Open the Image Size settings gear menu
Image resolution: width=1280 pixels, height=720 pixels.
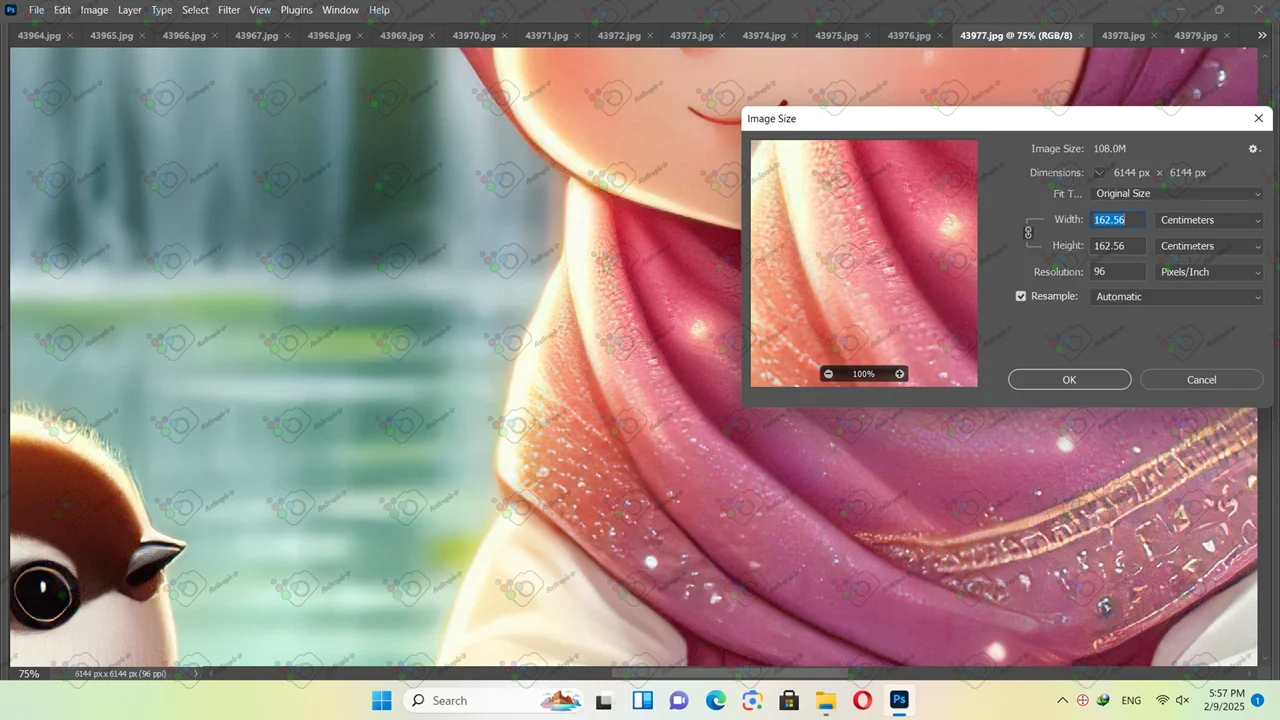point(1253,149)
